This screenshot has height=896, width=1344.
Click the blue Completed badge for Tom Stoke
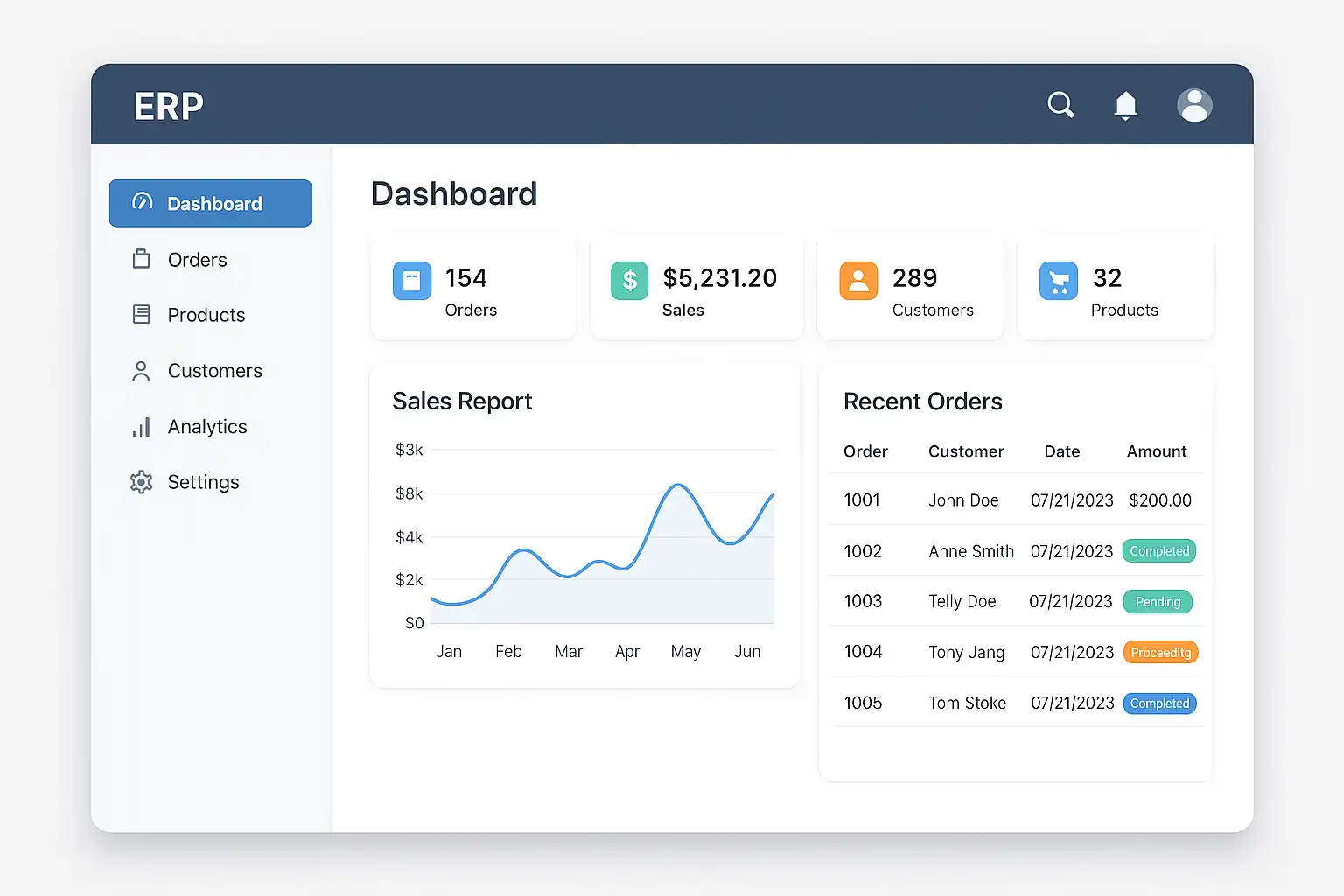pyautogui.click(x=1159, y=703)
